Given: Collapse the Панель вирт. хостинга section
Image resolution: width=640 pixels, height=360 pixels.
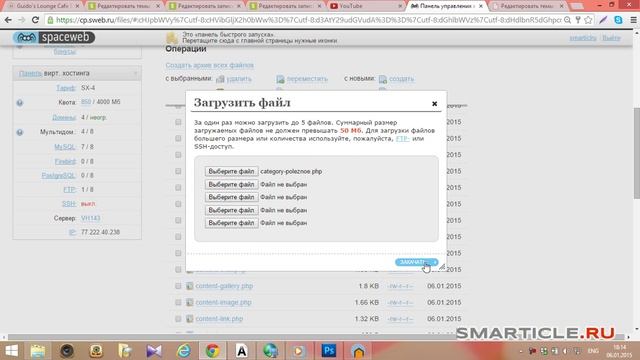Looking at the screenshot, I should coord(136,73).
